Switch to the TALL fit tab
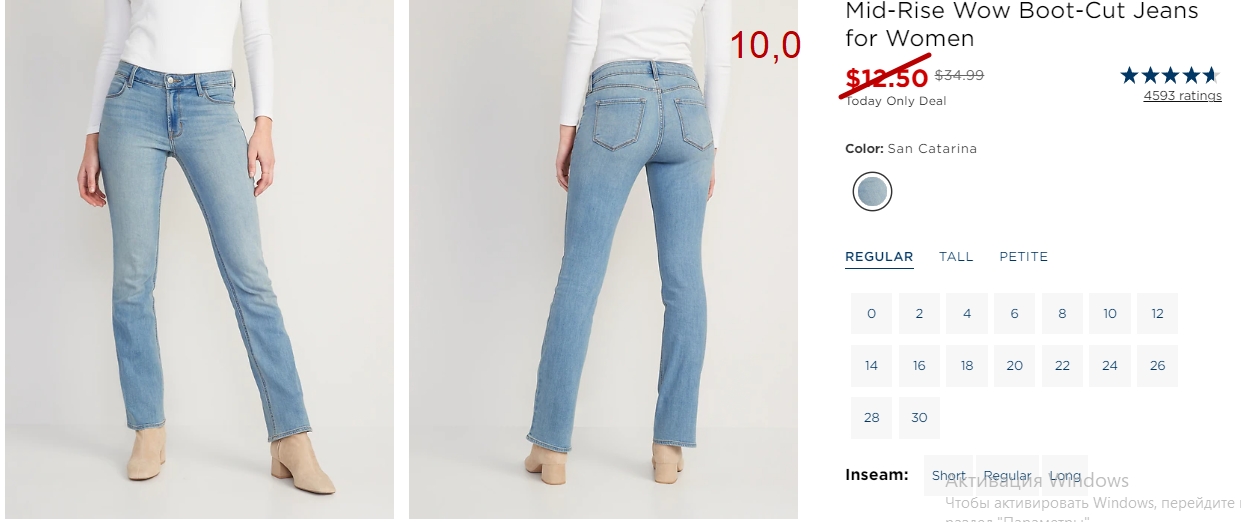This screenshot has height=522, width=1241. pos(956,257)
